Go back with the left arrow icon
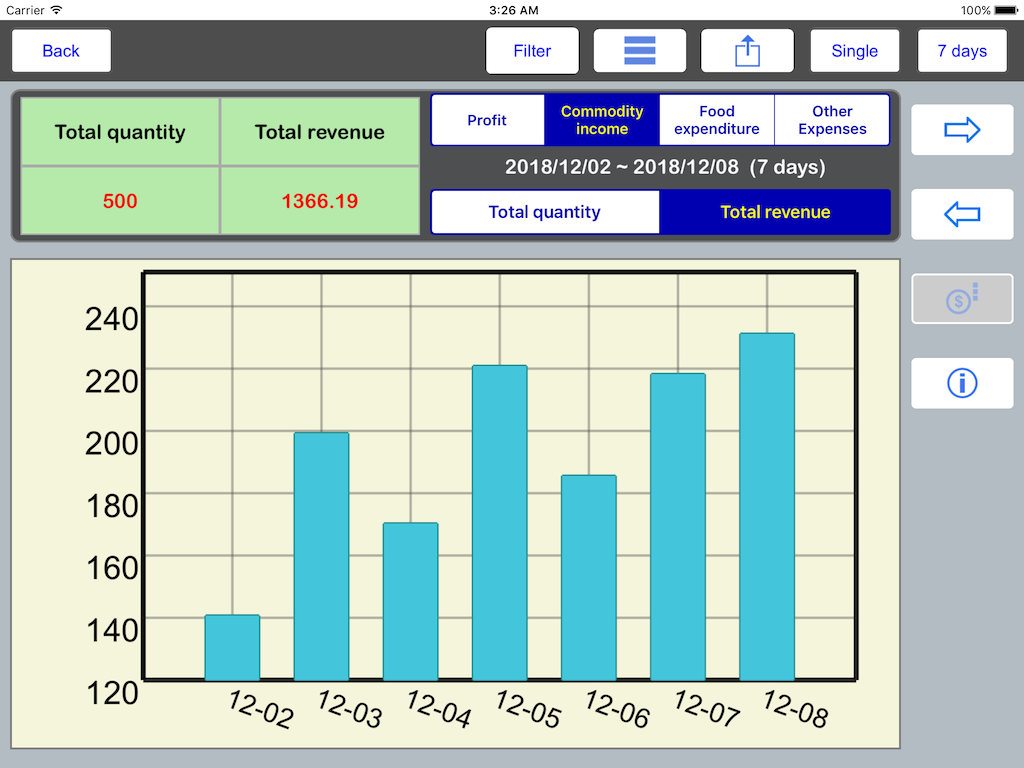Screen dimensions: 1024x768 [961, 214]
